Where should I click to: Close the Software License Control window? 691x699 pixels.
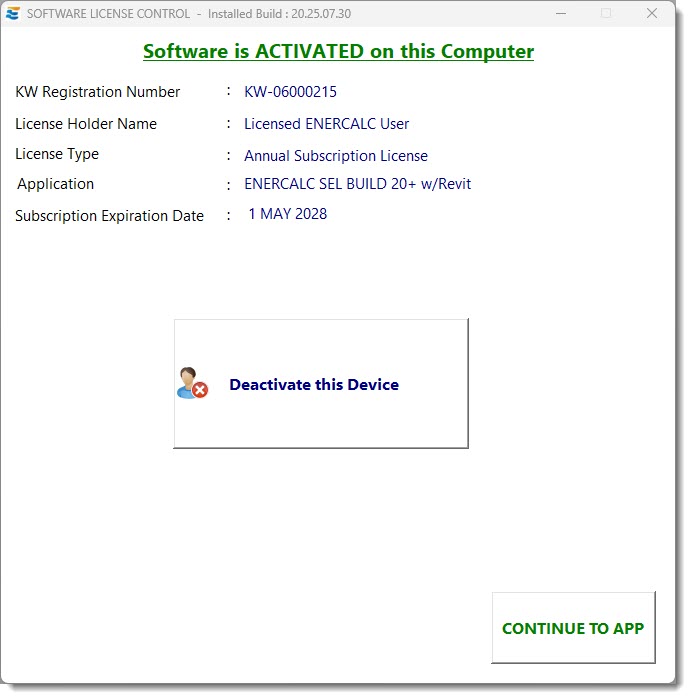click(x=652, y=13)
